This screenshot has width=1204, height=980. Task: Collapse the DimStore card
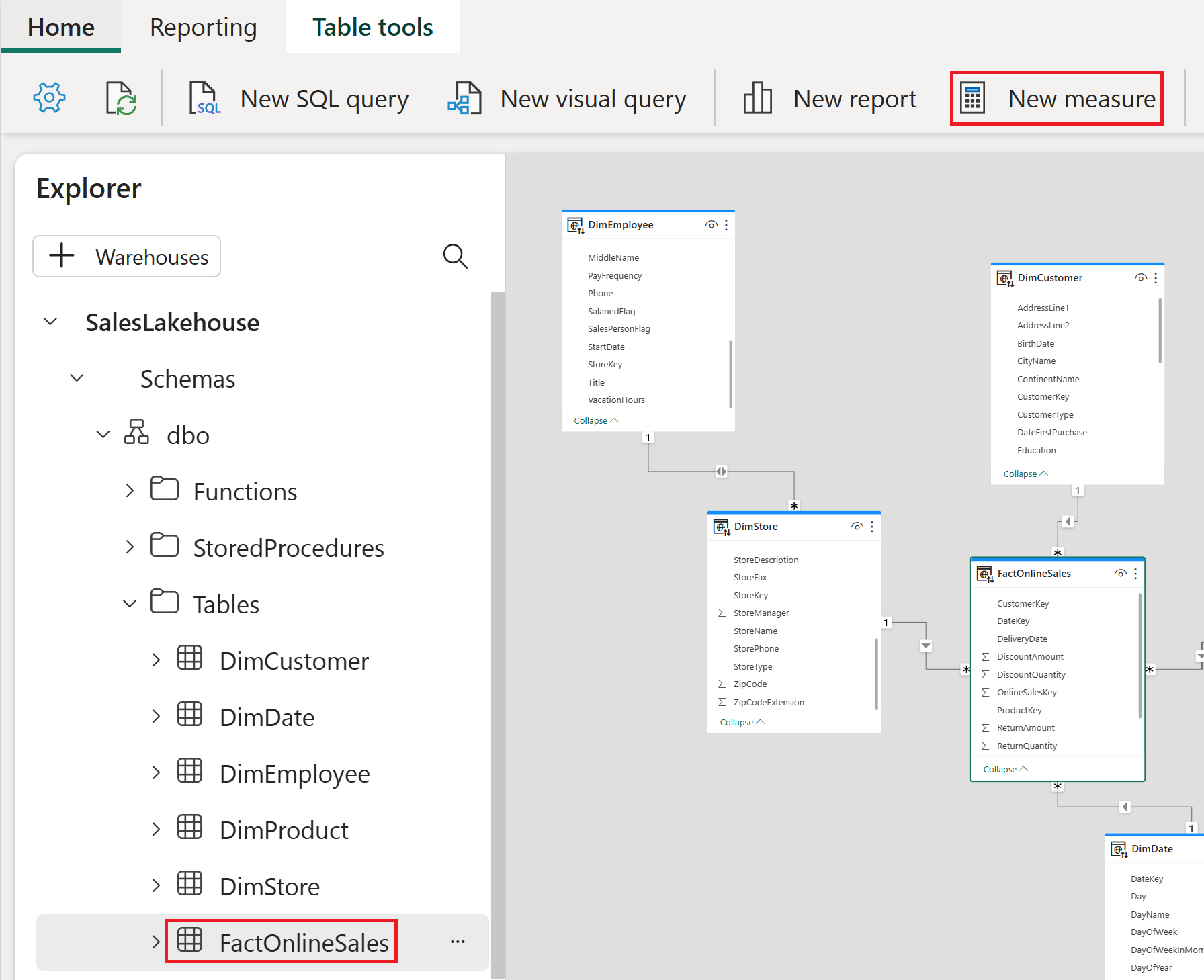(x=741, y=722)
